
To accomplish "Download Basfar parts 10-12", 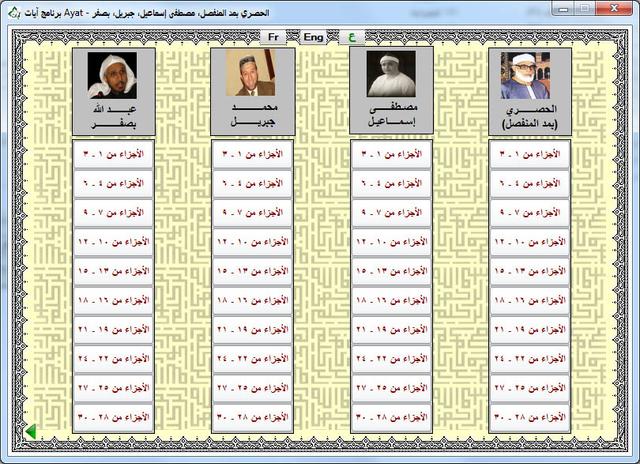I will pyautogui.click(x=113, y=242).
